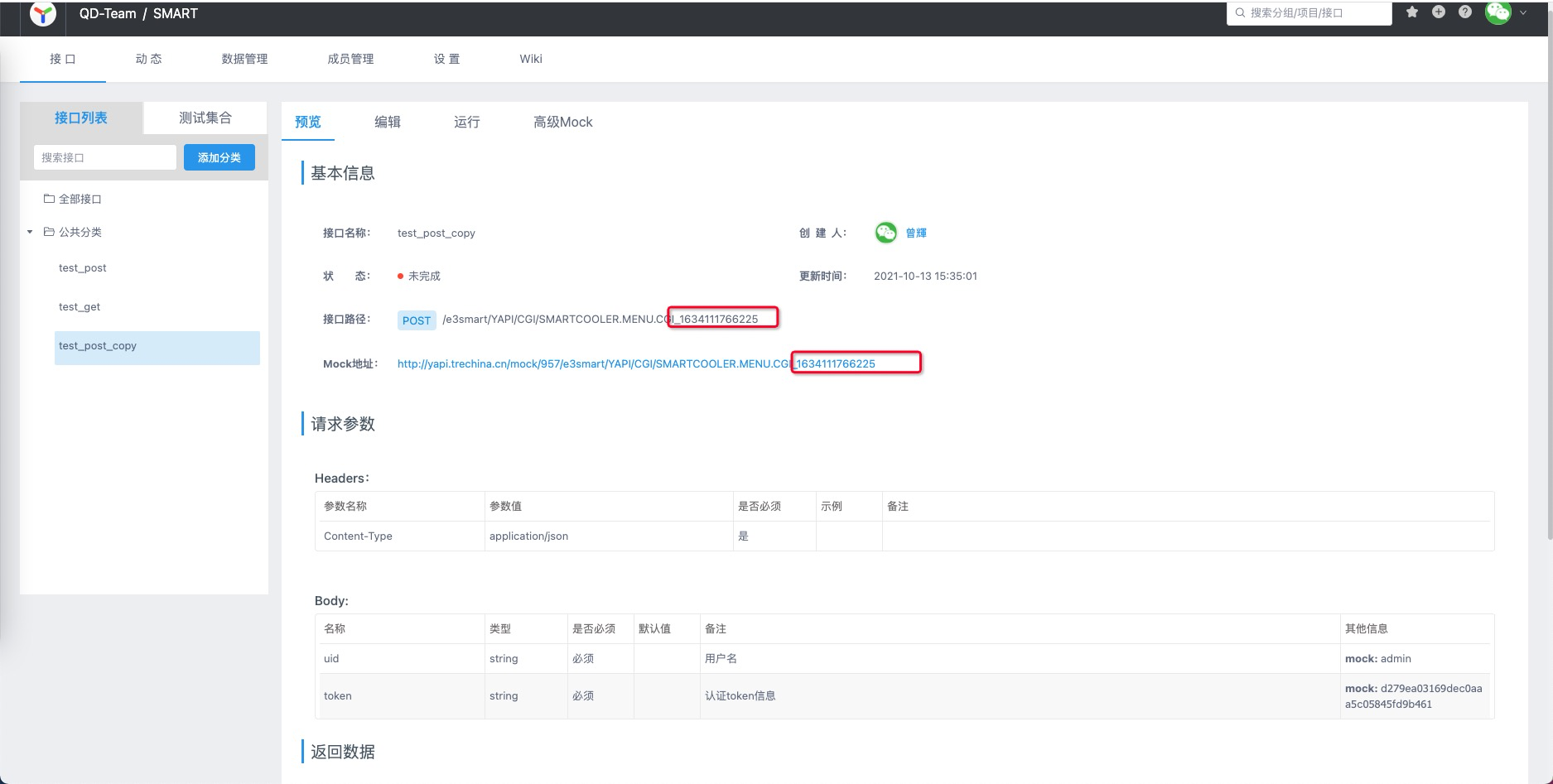The width and height of the screenshot is (1553, 784).
Task: Focus the 搜索分组/项目/接口 search box
Action: tap(1309, 12)
